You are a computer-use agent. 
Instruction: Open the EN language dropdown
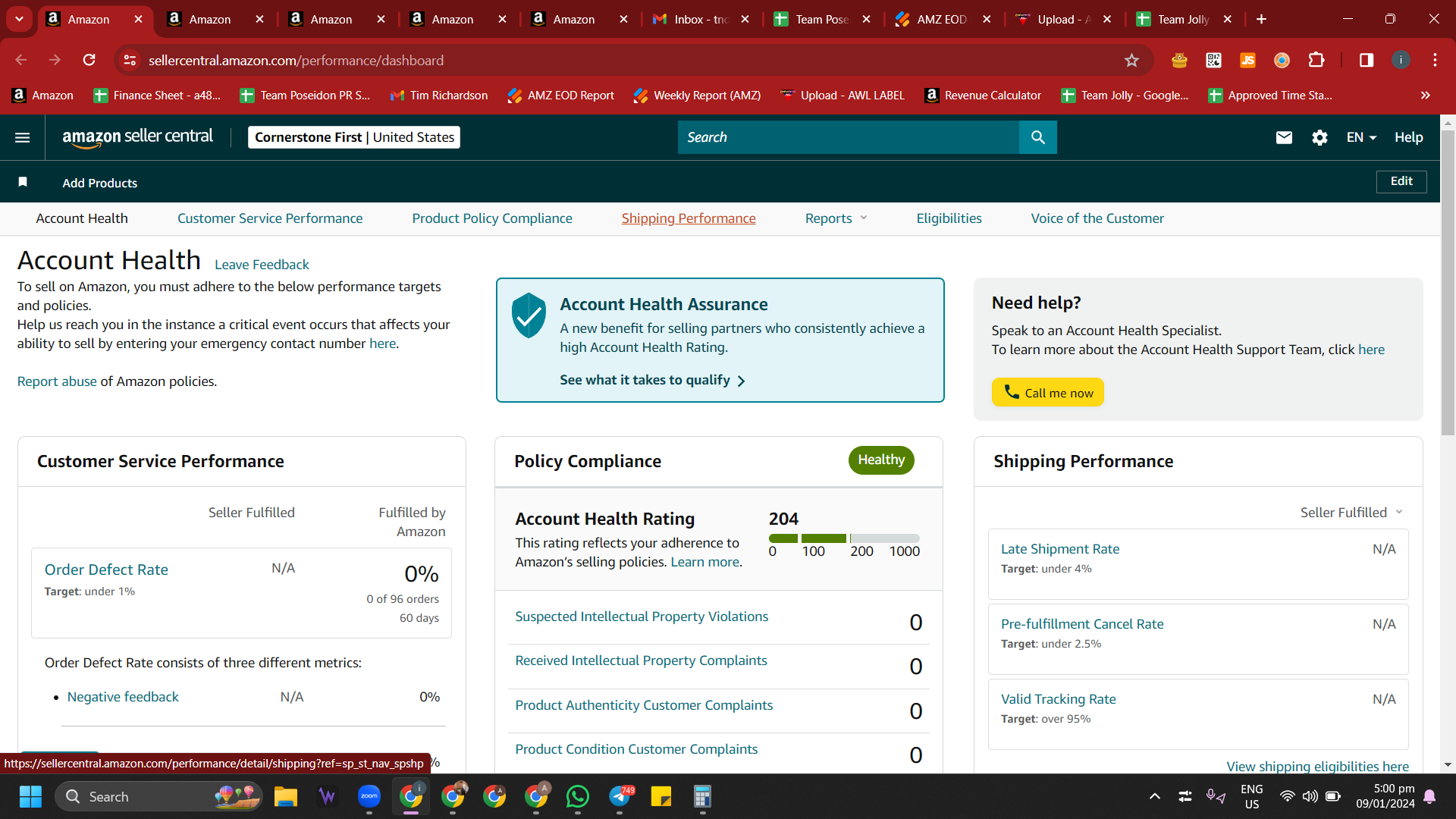click(x=1361, y=137)
